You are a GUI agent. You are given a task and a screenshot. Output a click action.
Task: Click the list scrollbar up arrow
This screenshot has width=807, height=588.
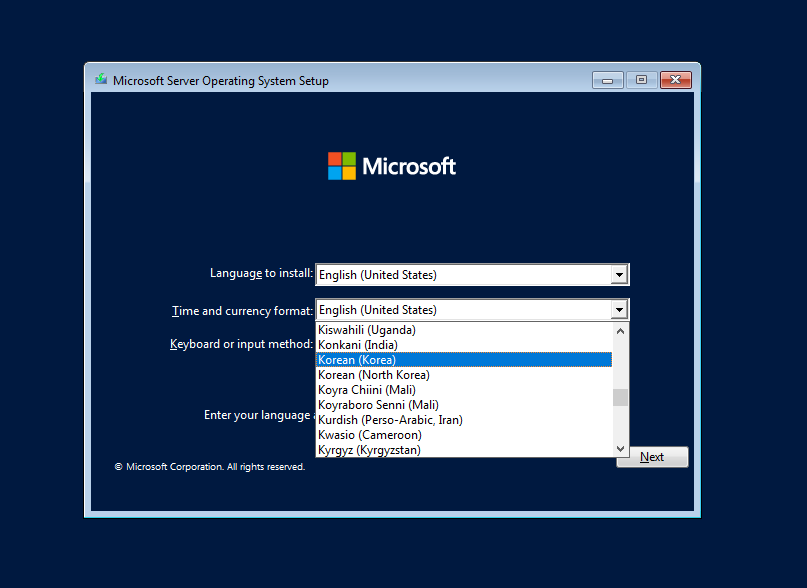click(x=620, y=331)
